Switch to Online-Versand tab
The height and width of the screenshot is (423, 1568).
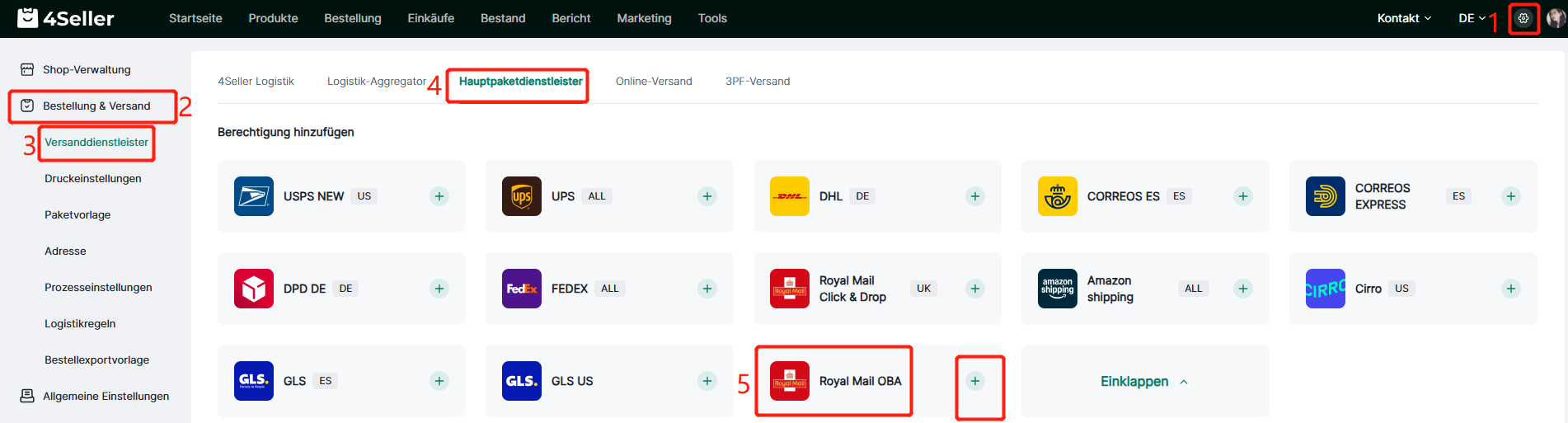(654, 81)
